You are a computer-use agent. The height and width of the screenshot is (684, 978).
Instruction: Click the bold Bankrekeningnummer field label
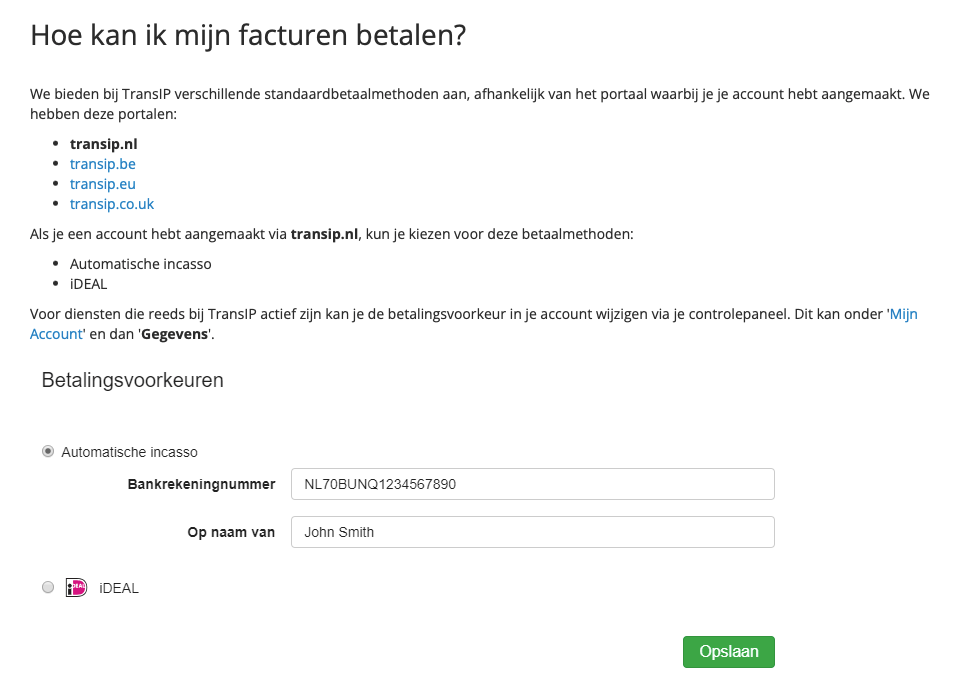(x=201, y=484)
